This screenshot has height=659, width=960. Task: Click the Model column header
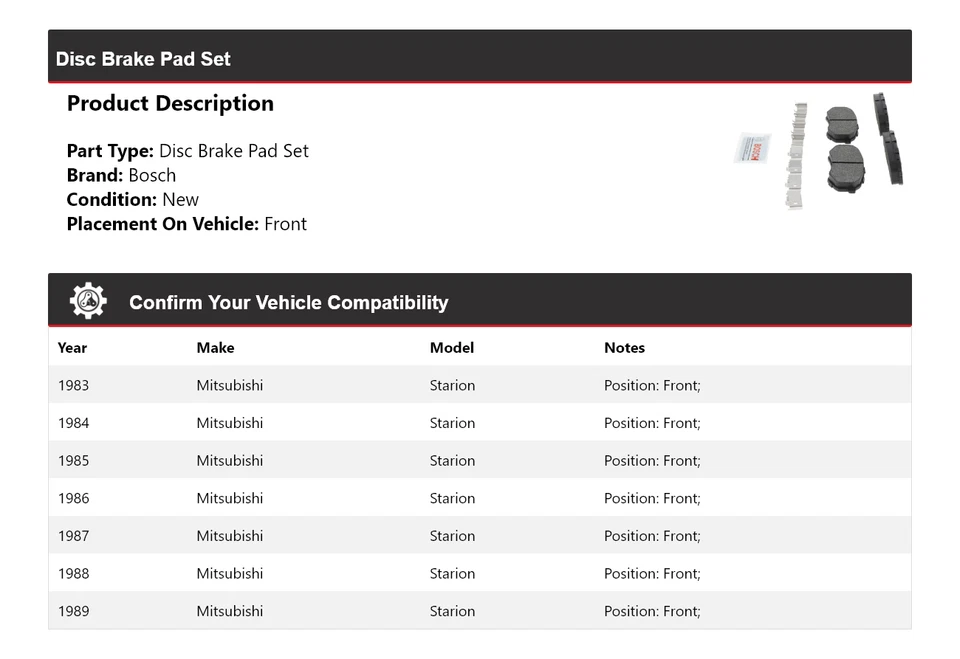pyautogui.click(x=451, y=348)
